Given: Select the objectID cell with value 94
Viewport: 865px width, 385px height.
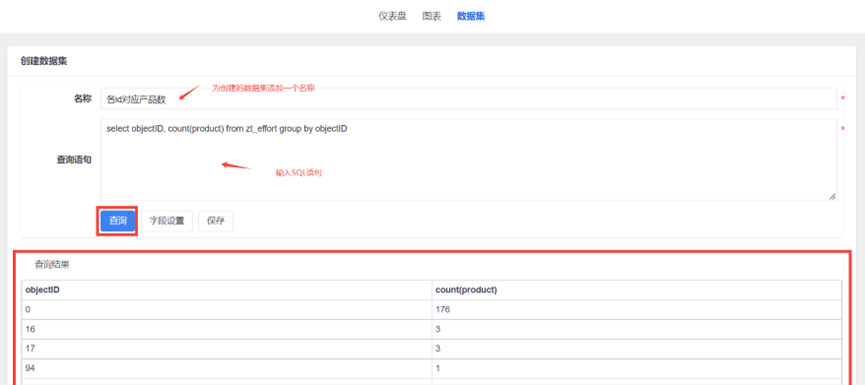Looking at the screenshot, I should point(227,368).
